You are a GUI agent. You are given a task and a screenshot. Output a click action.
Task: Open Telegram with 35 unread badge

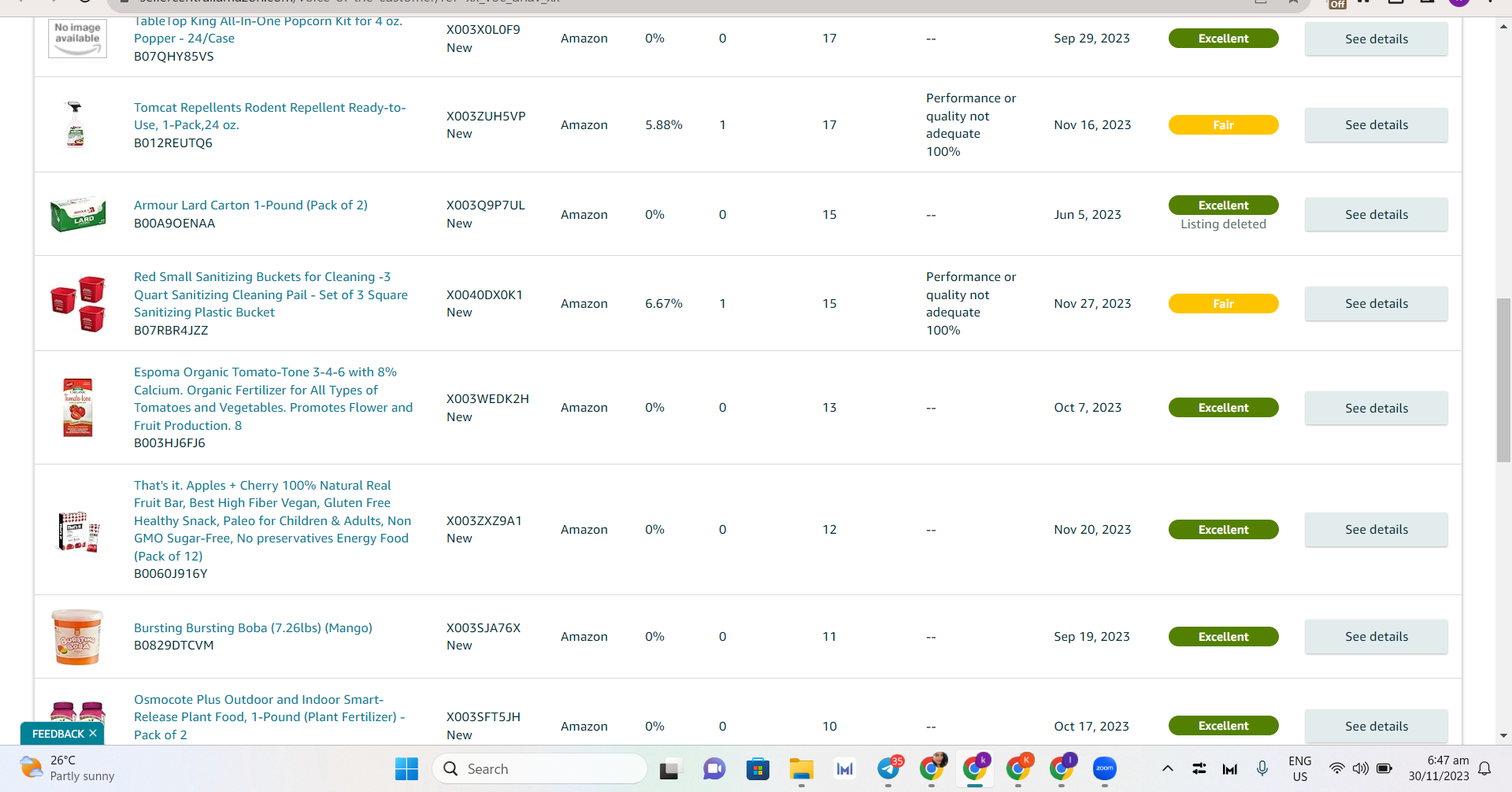889,768
